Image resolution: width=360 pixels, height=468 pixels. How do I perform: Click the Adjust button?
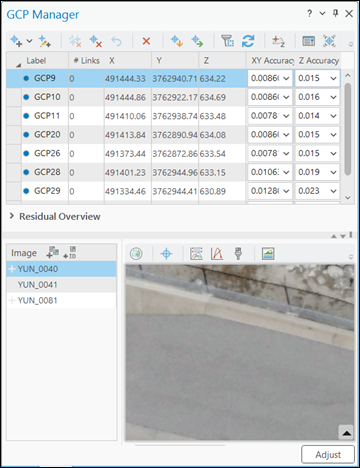(328, 454)
